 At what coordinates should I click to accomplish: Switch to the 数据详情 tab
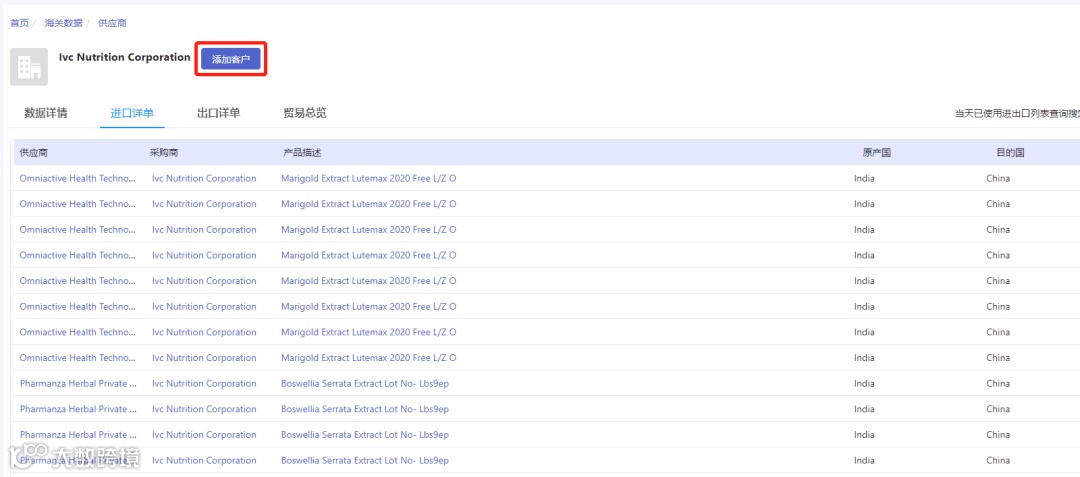(46, 114)
